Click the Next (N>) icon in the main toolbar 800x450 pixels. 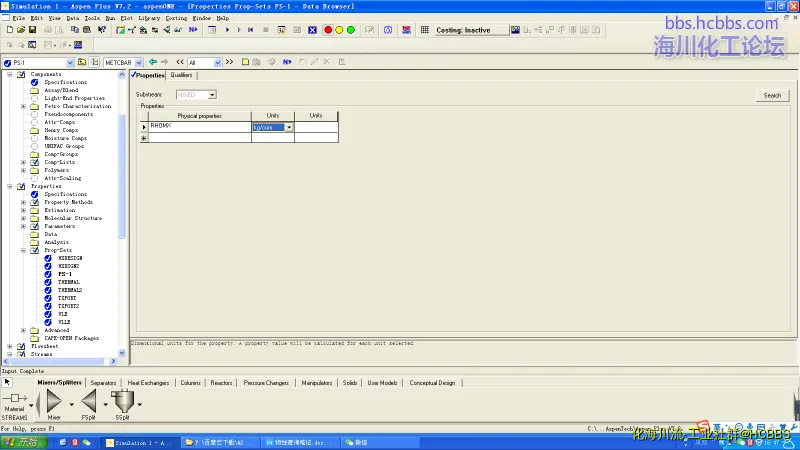point(193,30)
